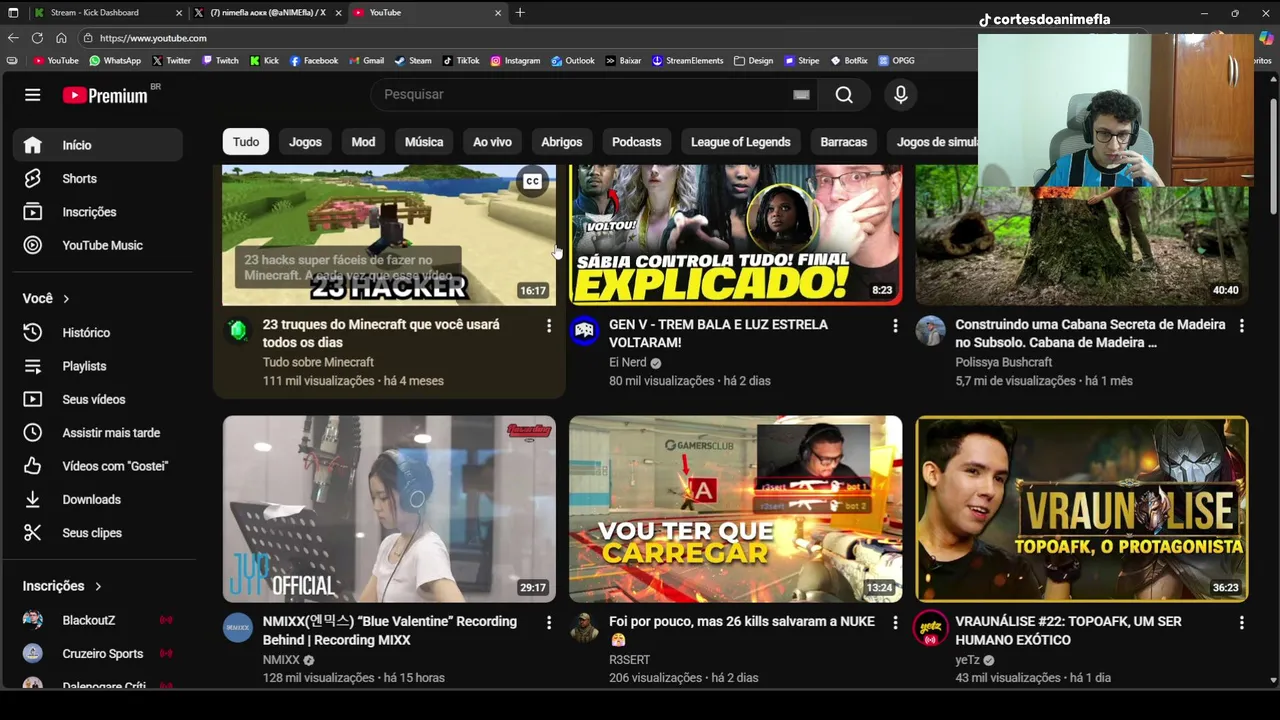The width and height of the screenshot is (1280, 720).
Task: Open BlackoutZ subscription channel
Action: coord(98,620)
